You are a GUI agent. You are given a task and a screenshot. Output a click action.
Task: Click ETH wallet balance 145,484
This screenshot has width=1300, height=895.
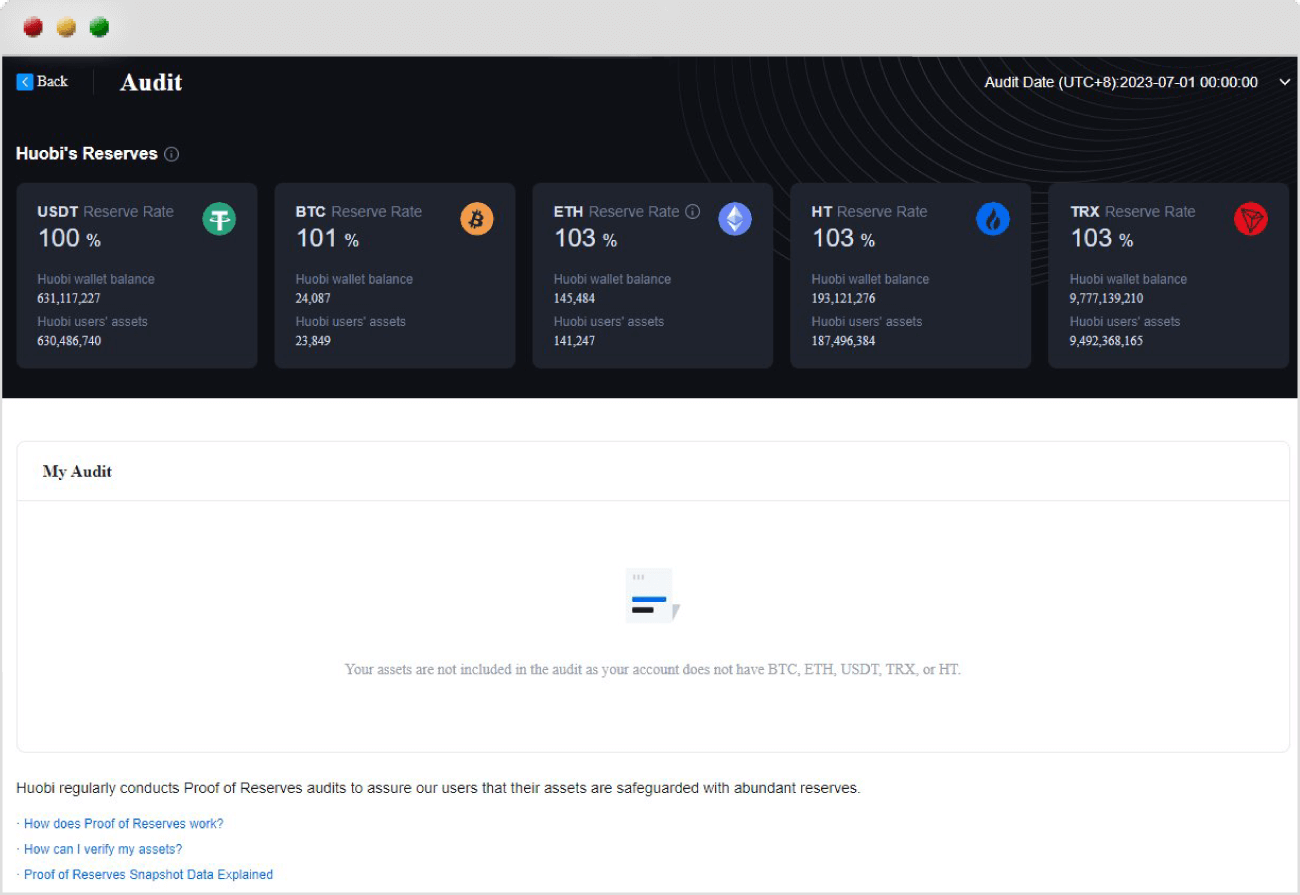point(574,298)
